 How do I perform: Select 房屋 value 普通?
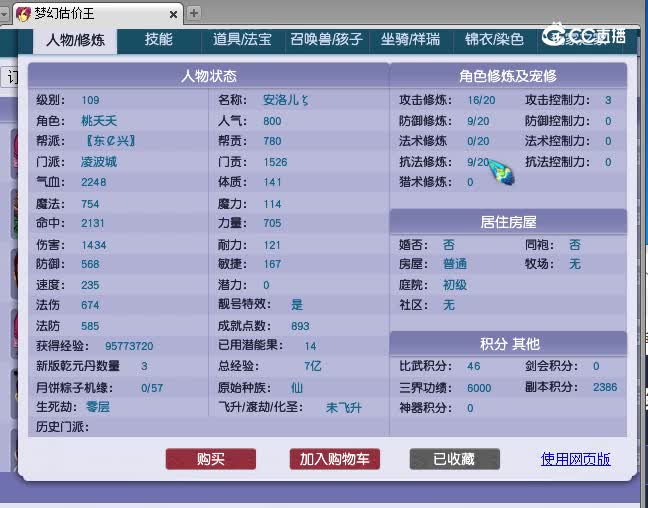pos(455,264)
